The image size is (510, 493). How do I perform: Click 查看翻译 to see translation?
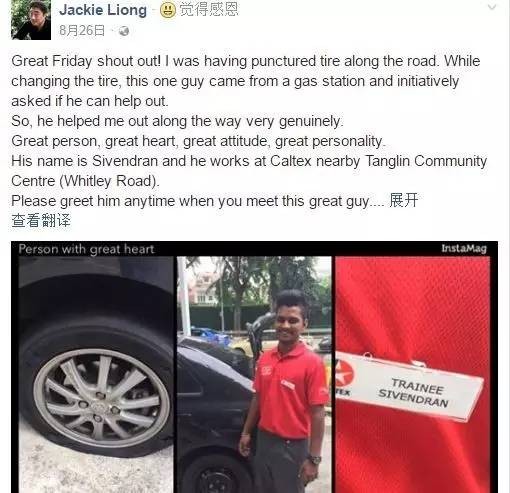tap(41, 220)
